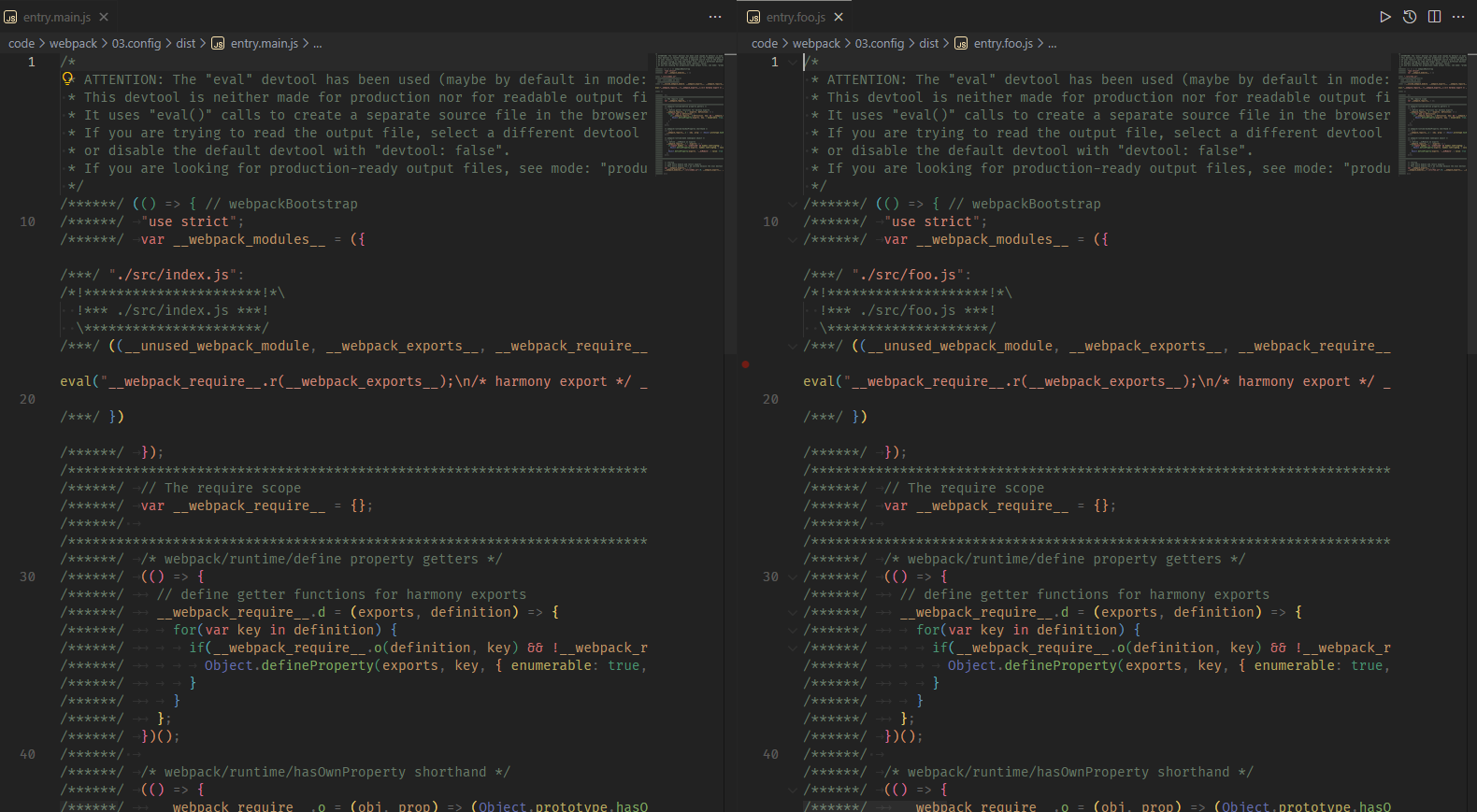Click line number 30 in entry.foo.js
This screenshot has height=812, width=1477.
point(770,577)
